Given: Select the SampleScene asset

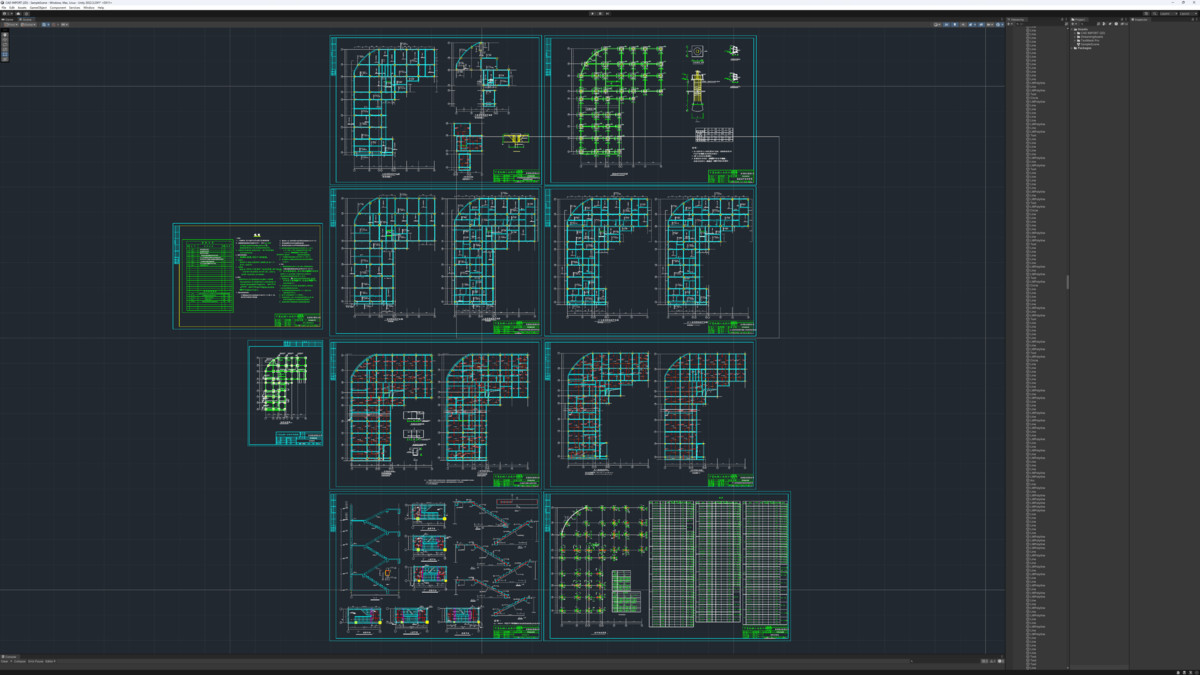Looking at the screenshot, I should 1089,45.
